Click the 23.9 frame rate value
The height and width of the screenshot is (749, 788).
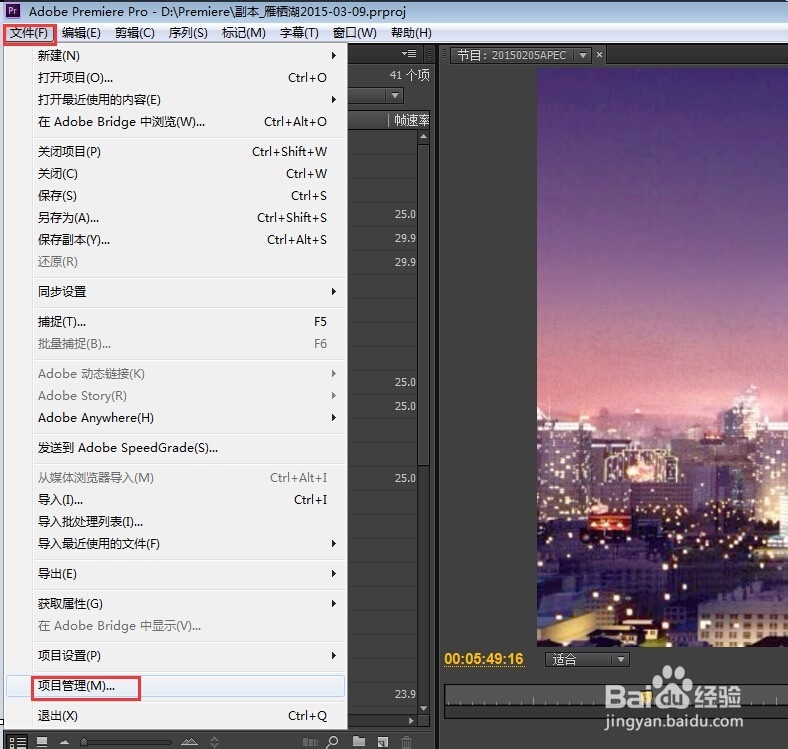point(405,694)
